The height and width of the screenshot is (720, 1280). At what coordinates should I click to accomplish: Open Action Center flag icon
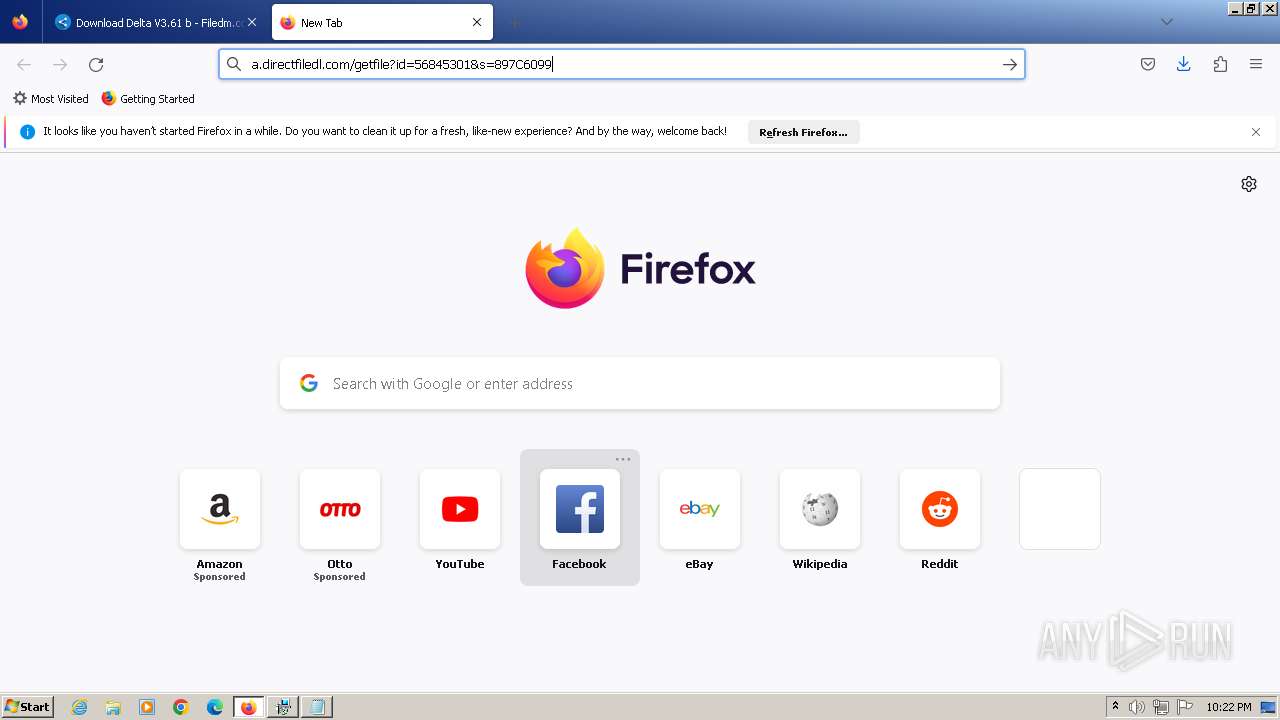(x=1185, y=707)
